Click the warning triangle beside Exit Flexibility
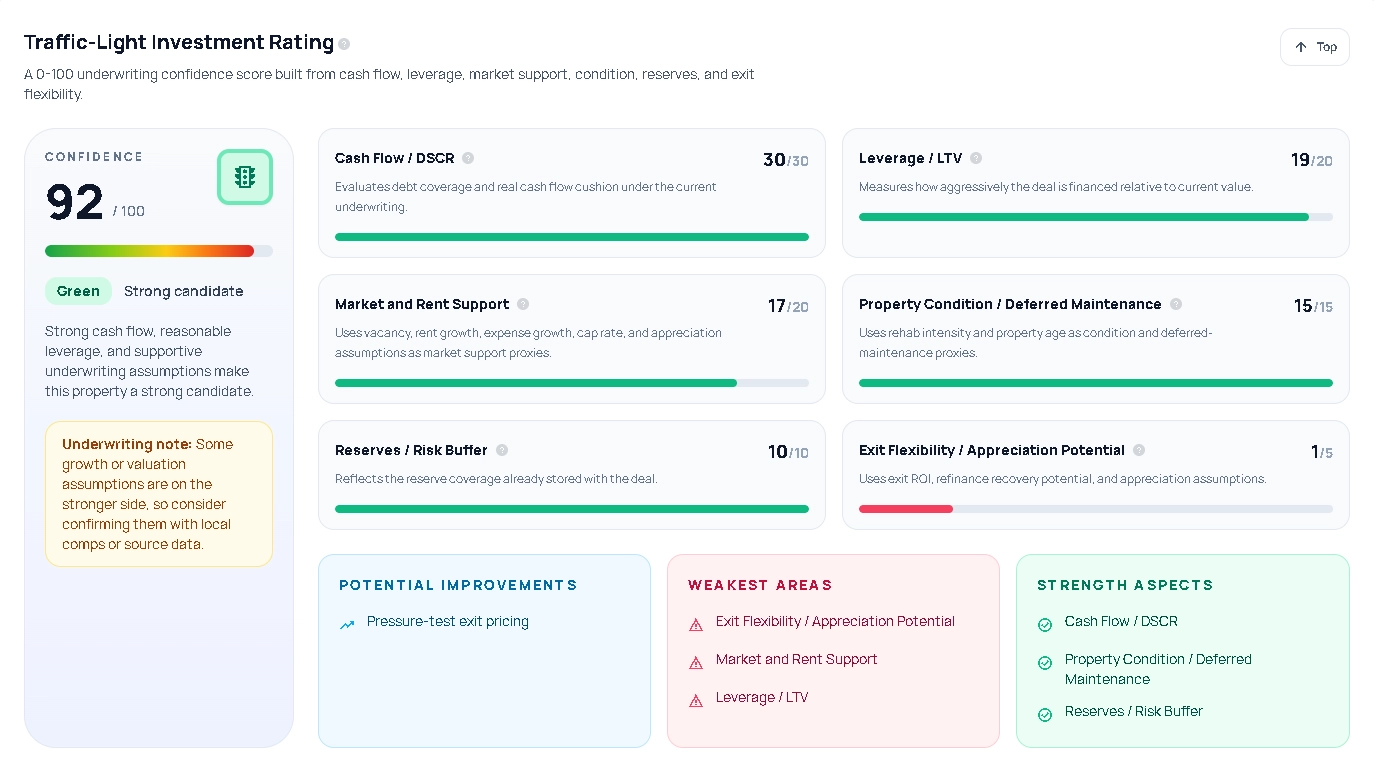This screenshot has width=1374, height=770. [695, 623]
